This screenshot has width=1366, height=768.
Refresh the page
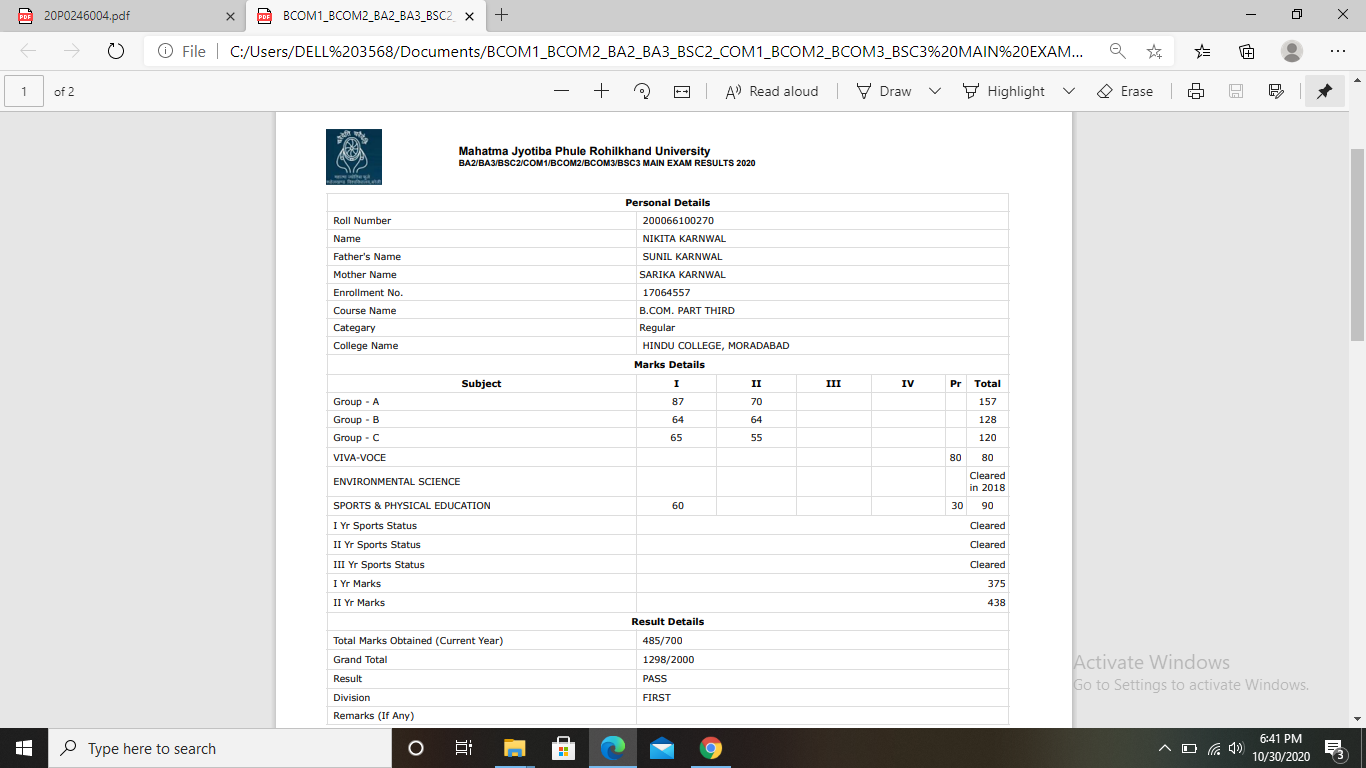click(115, 51)
